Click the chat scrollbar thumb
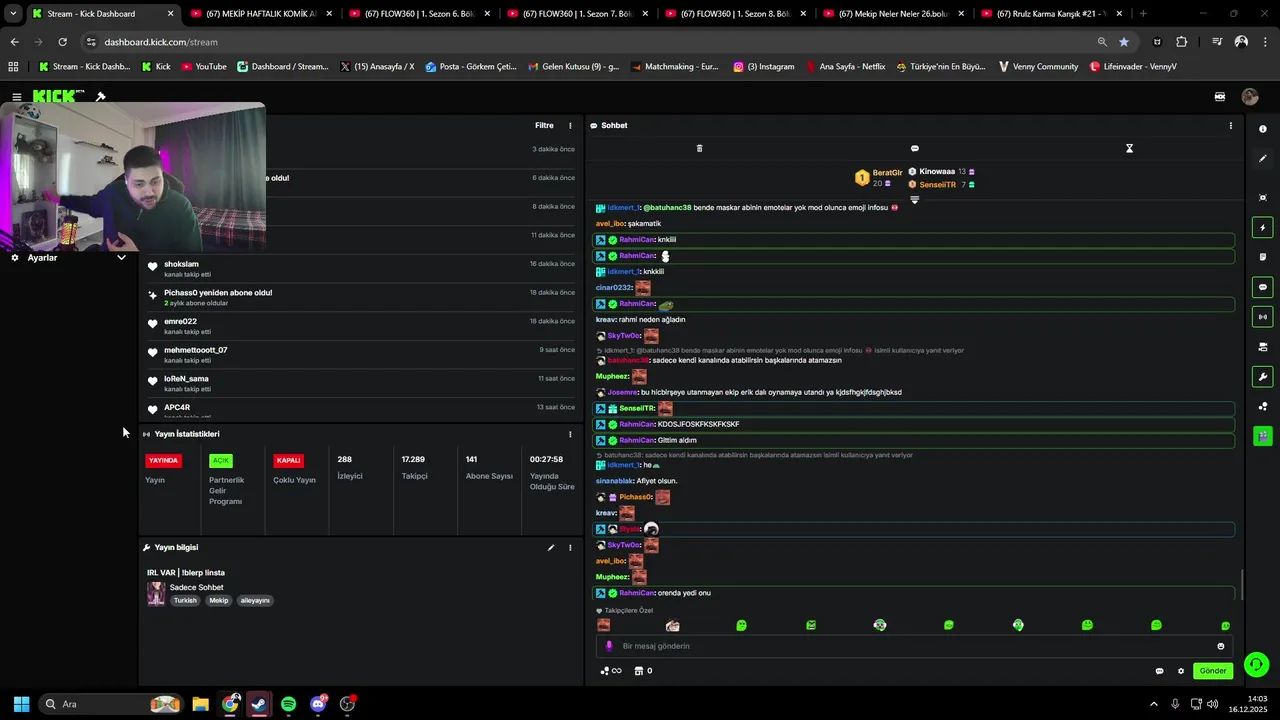This screenshot has height=720, width=1280. tap(1242, 583)
